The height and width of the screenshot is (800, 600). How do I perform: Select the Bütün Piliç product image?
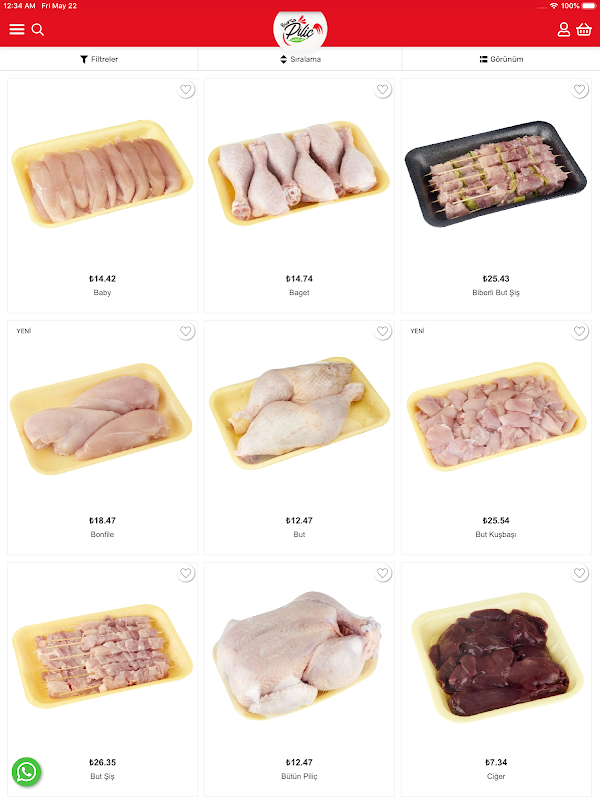tap(299, 655)
